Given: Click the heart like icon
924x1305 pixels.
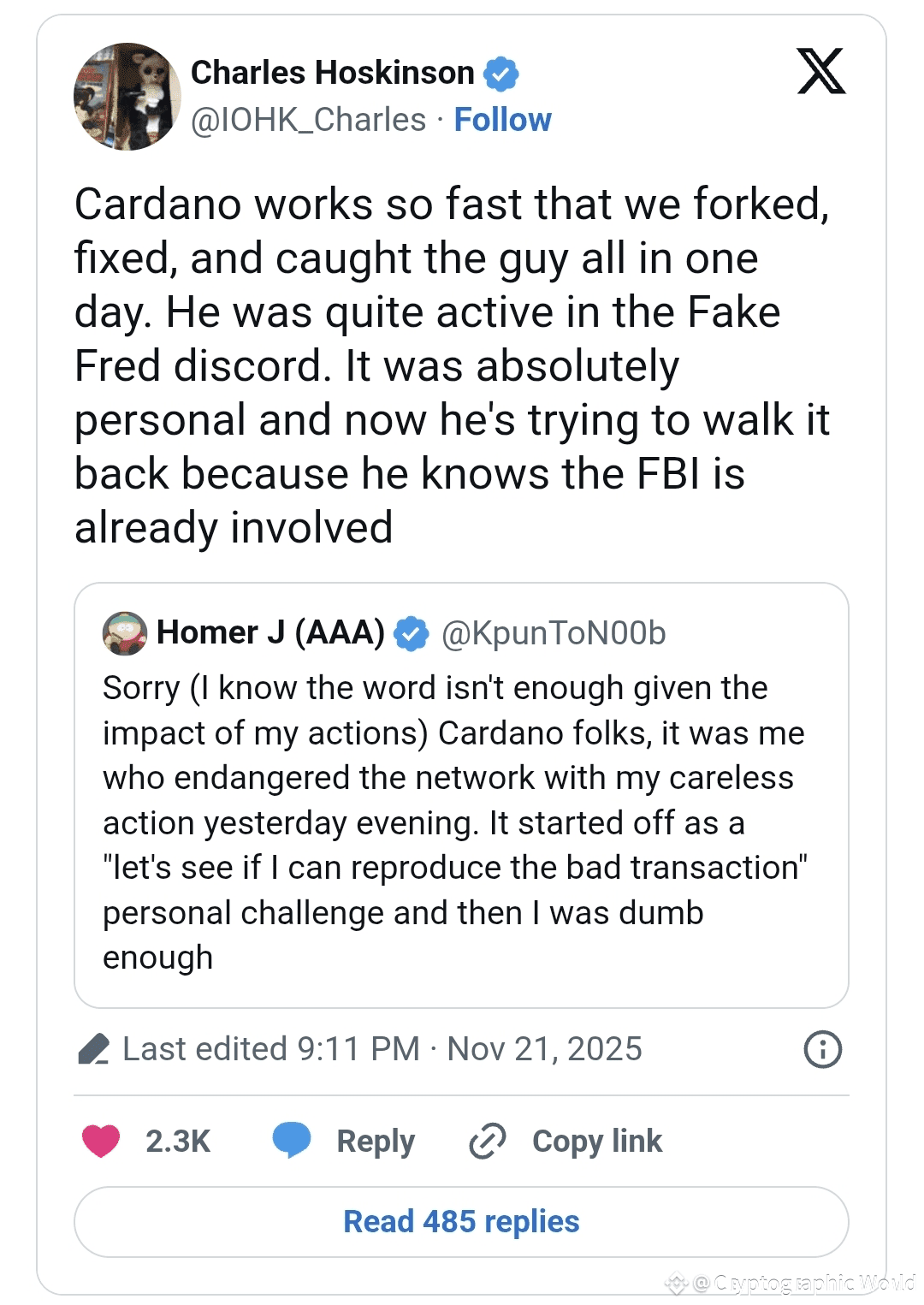Looking at the screenshot, I should coord(101,1141).
